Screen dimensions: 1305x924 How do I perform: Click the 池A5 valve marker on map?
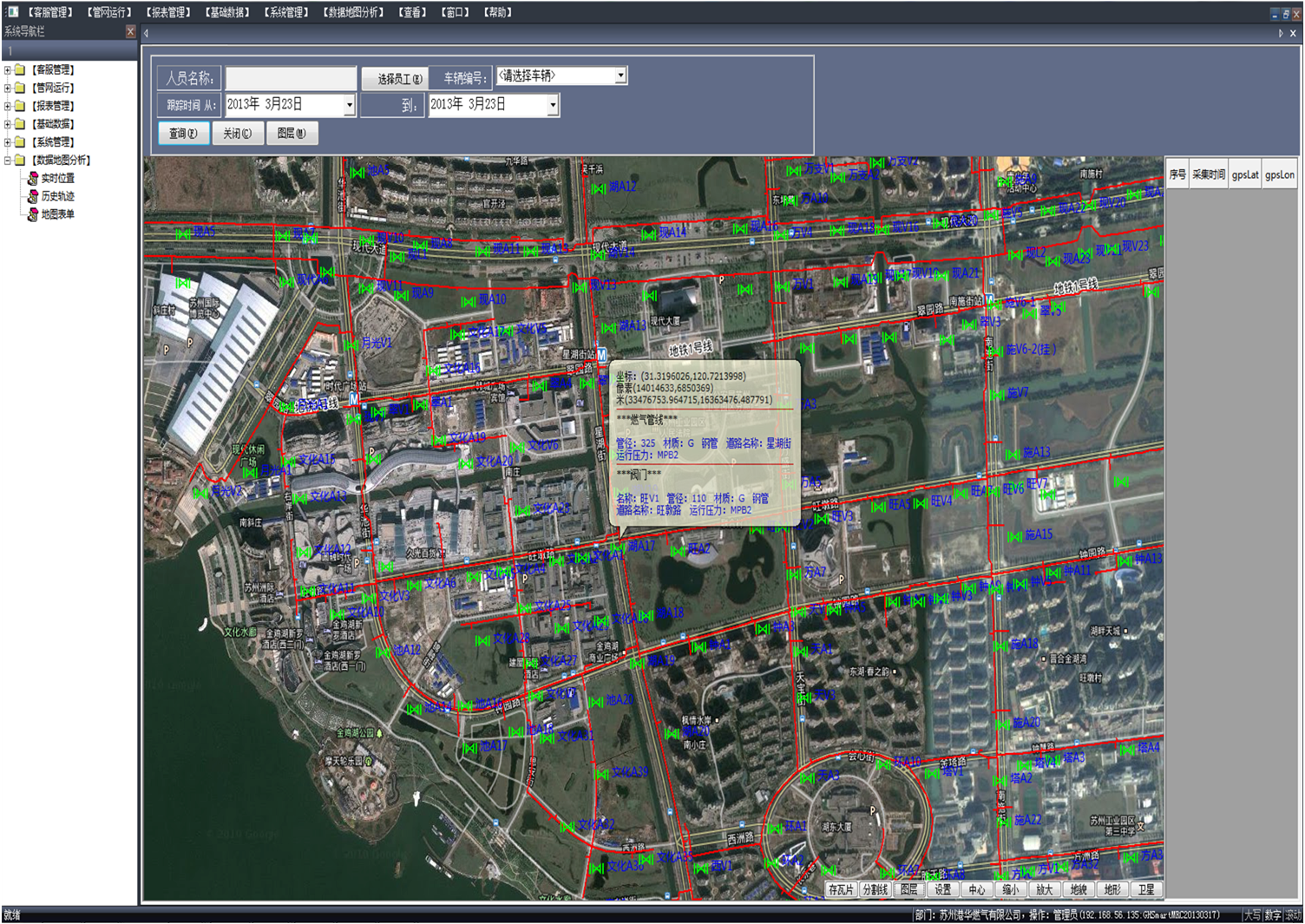coord(357,173)
